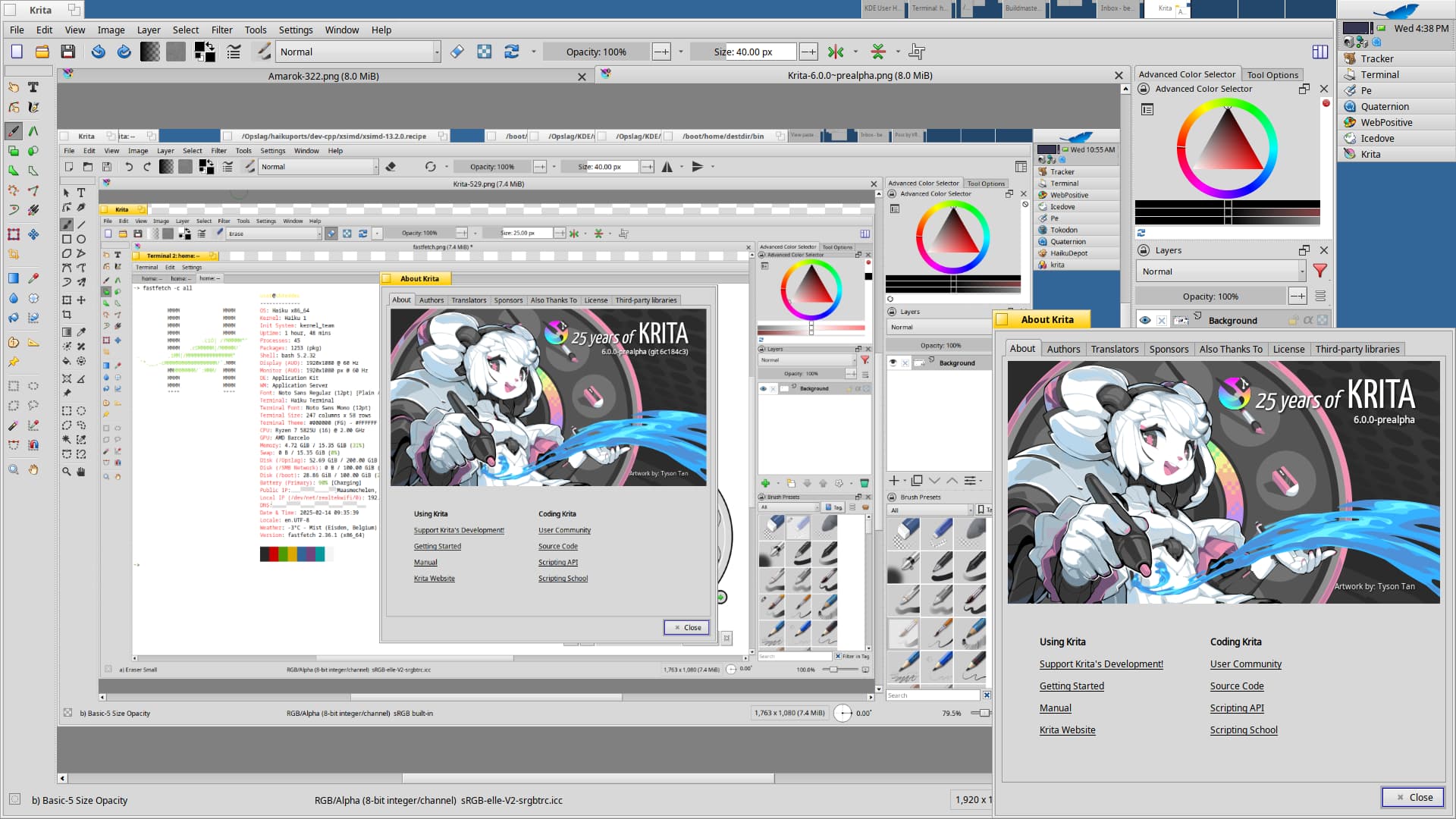
Task: Adjust the Layers docker Opacity slider
Action: coord(1210,297)
